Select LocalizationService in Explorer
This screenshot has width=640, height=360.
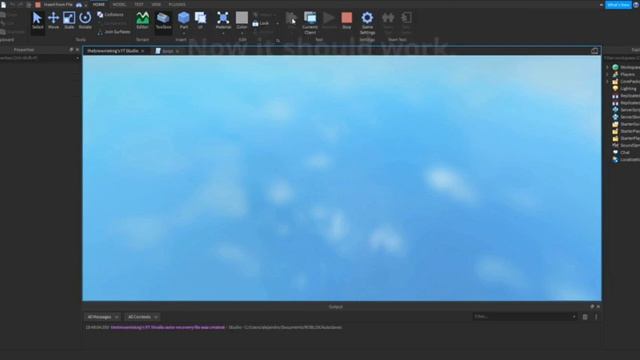(x=626, y=160)
